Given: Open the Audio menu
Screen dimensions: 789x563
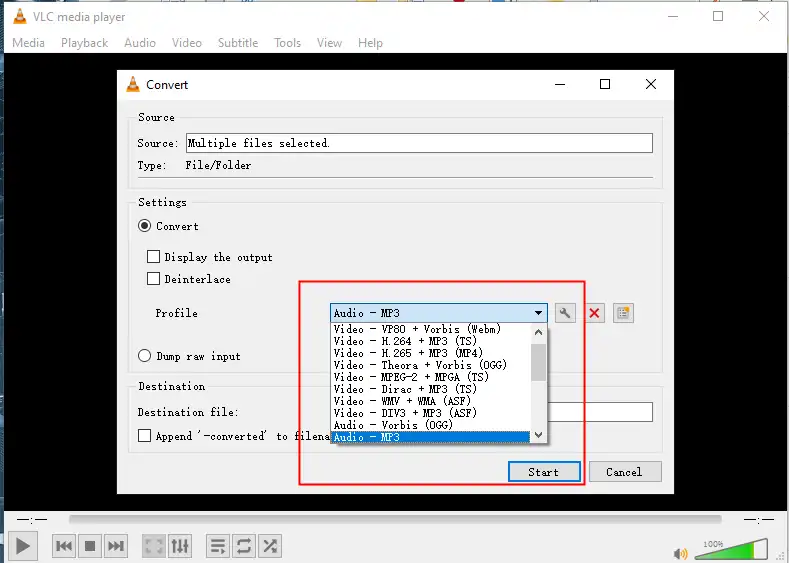Looking at the screenshot, I should (140, 43).
